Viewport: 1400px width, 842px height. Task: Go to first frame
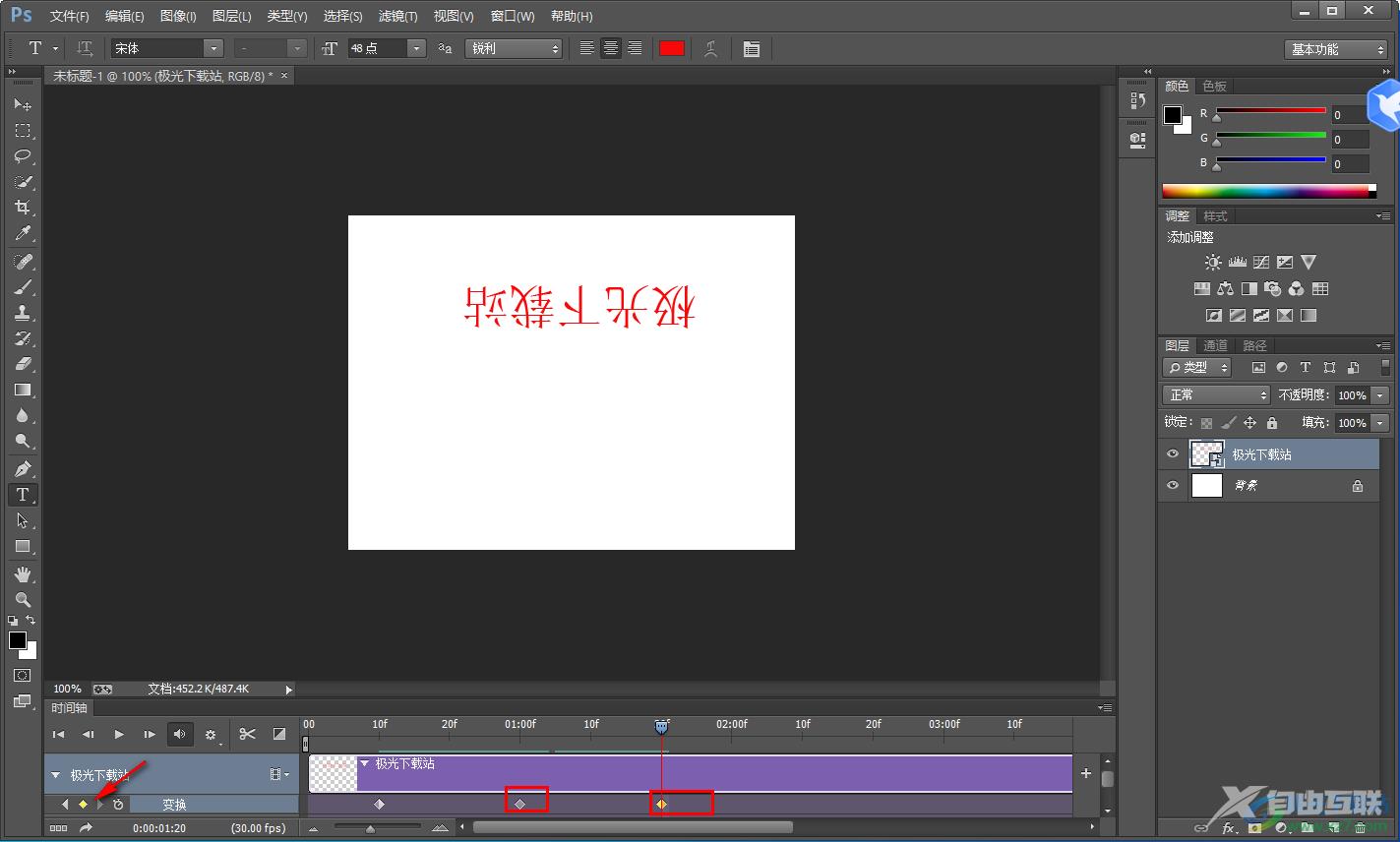pyautogui.click(x=58, y=734)
